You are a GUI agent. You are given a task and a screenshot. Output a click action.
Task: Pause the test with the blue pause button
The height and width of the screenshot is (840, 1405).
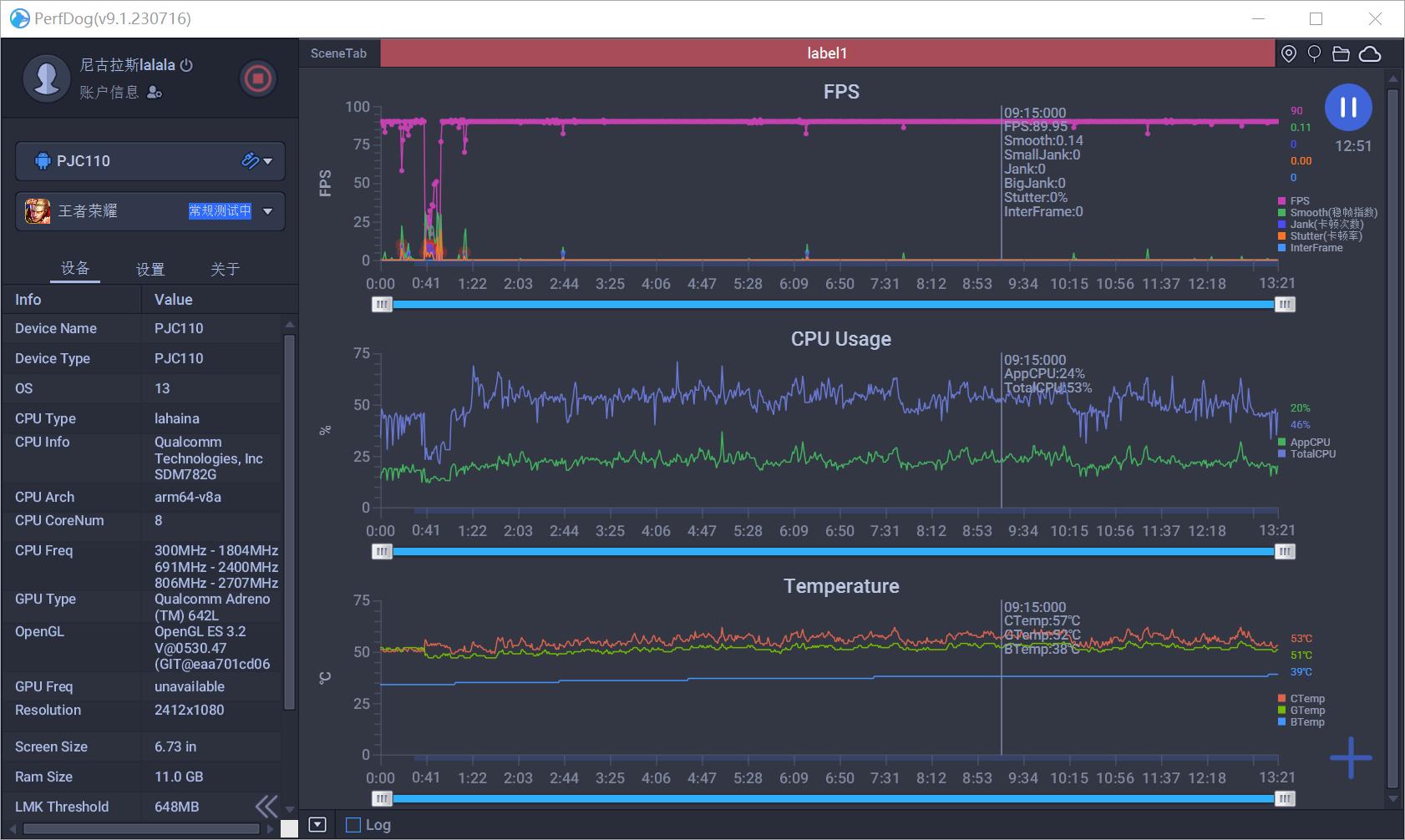(x=1348, y=107)
